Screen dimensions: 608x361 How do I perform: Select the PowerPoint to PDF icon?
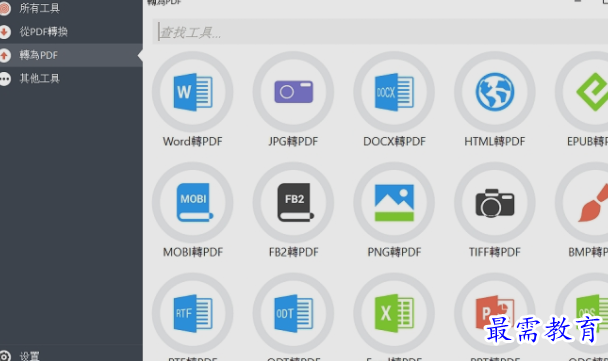495,313
